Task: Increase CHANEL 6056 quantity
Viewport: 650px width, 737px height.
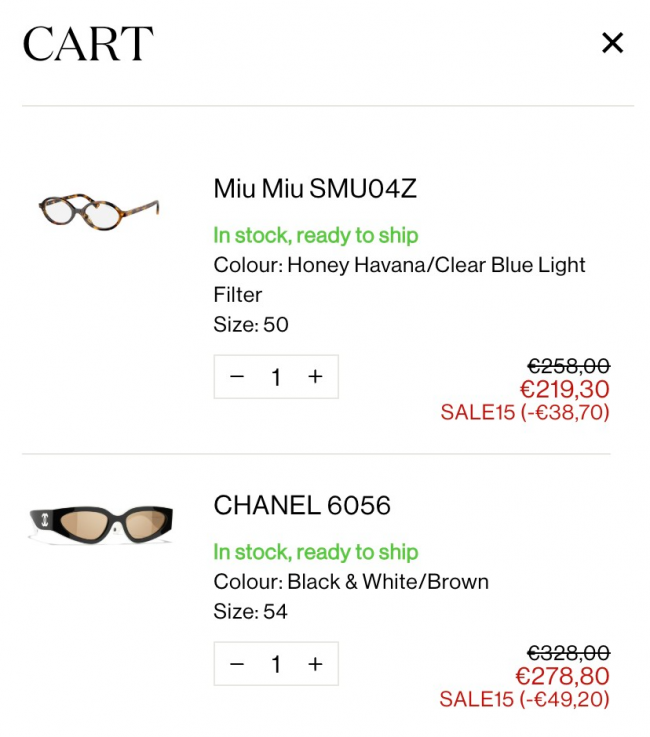Action: (x=315, y=664)
